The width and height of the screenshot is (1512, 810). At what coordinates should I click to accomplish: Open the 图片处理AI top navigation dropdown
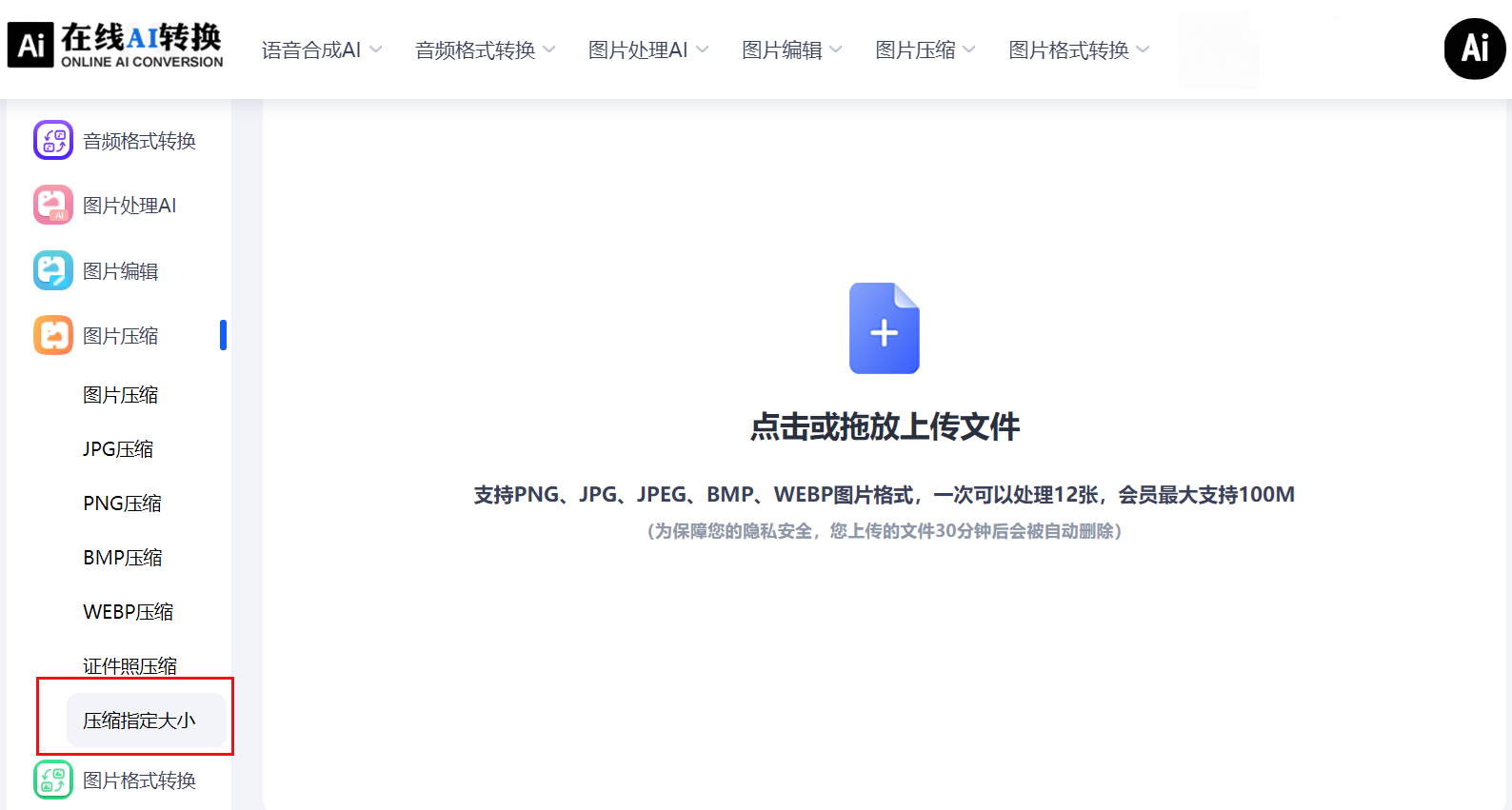click(647, 49)
